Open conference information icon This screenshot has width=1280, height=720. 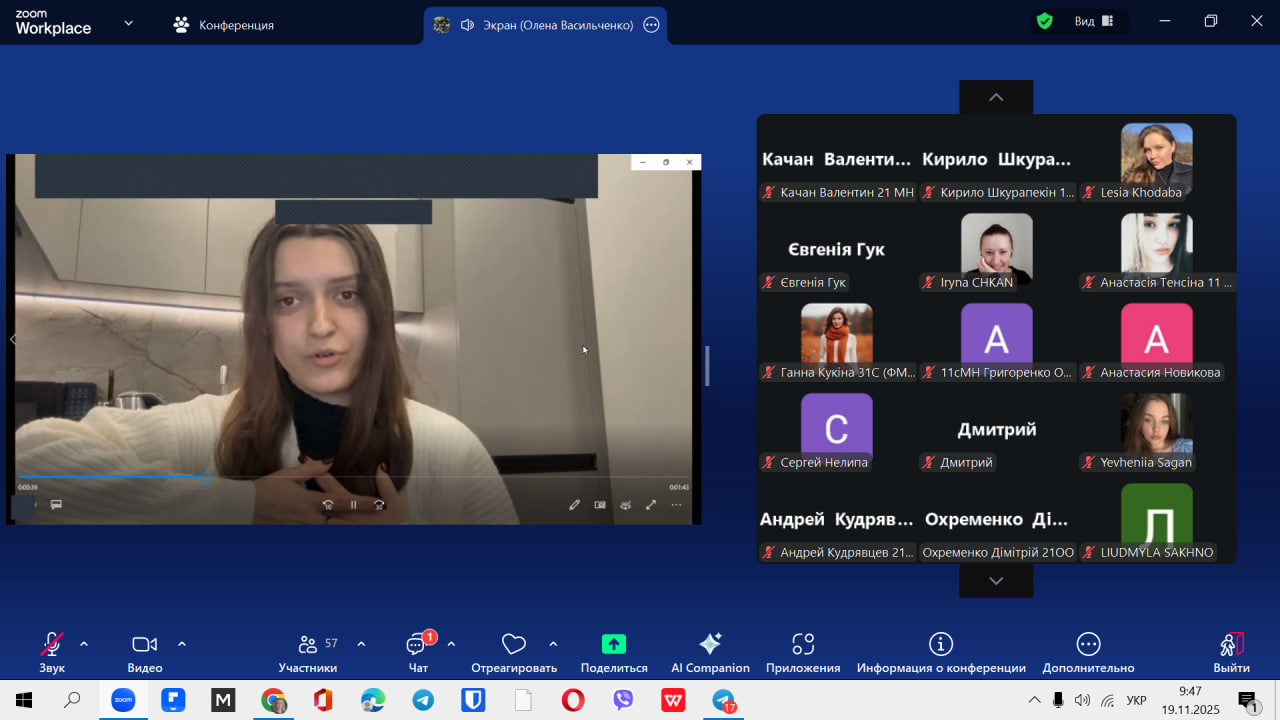940,644
